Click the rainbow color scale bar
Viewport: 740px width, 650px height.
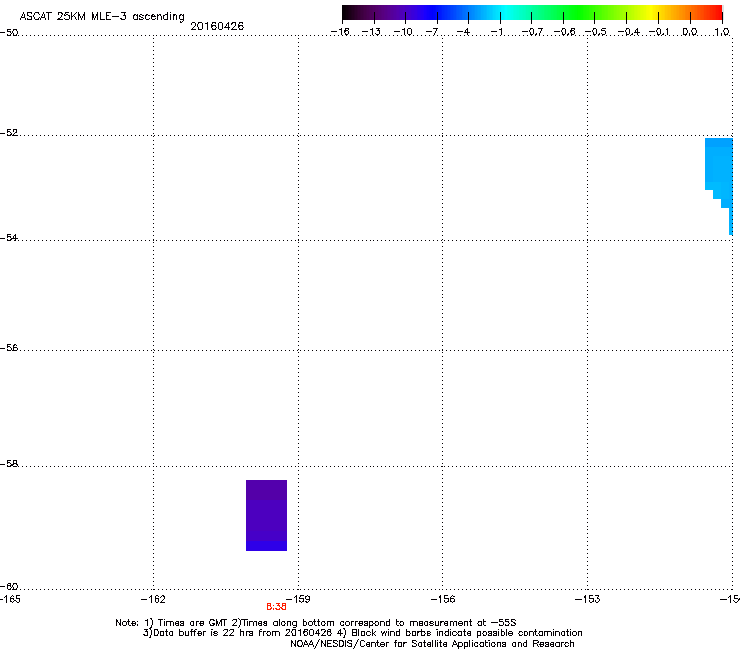click(x=532, y=13)
